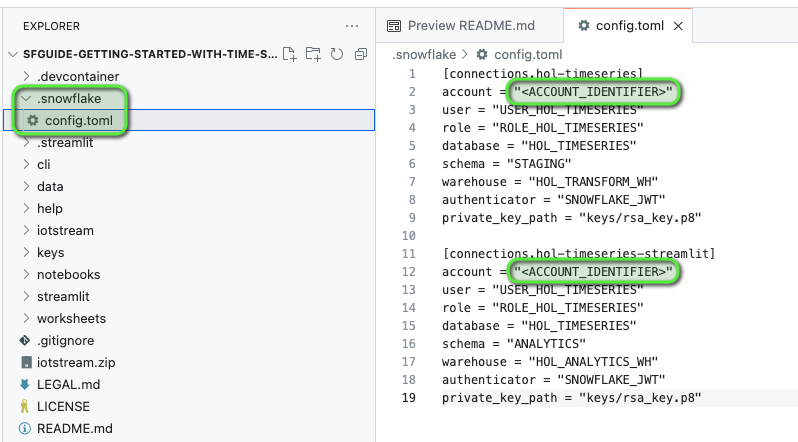This screenshot has width=798, height=442.
Task: Click the New Folder icon in Explorer
Action: click(313, 54)
